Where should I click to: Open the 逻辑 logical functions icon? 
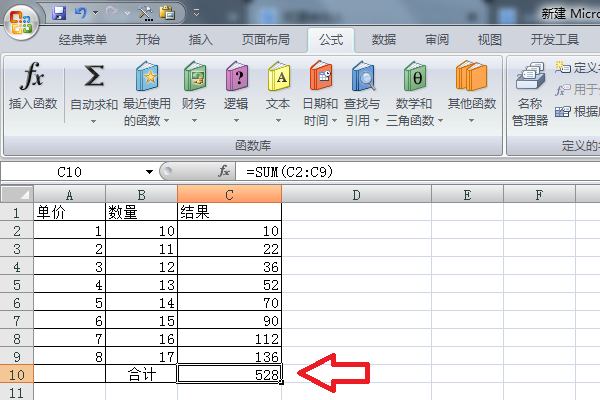236,78
